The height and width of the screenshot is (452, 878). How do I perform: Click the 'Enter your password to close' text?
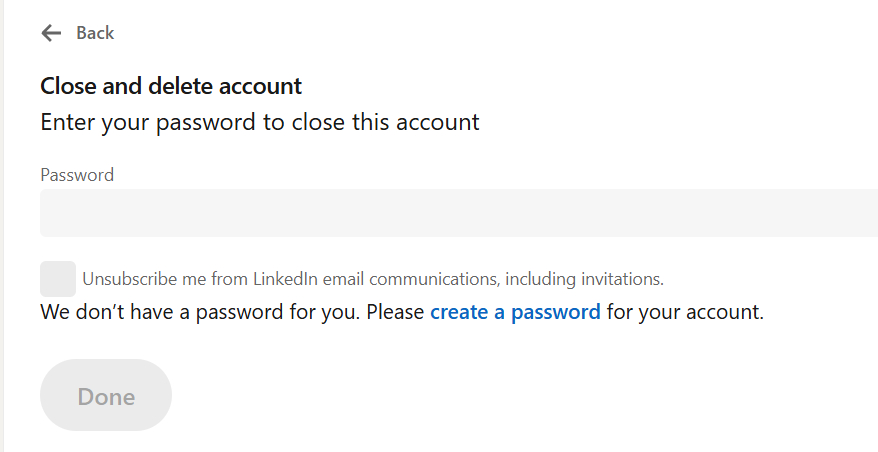[x=259, y=122]
